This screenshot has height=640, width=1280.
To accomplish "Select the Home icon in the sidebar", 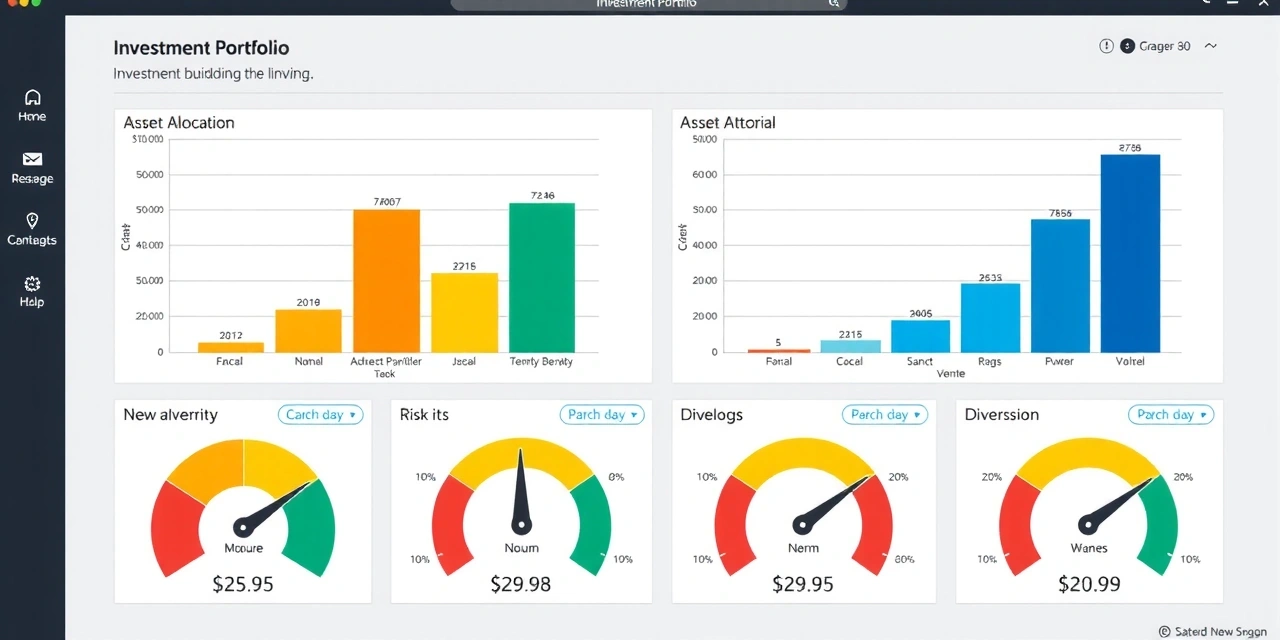I will pyautogui.click(x=32, y=98).
